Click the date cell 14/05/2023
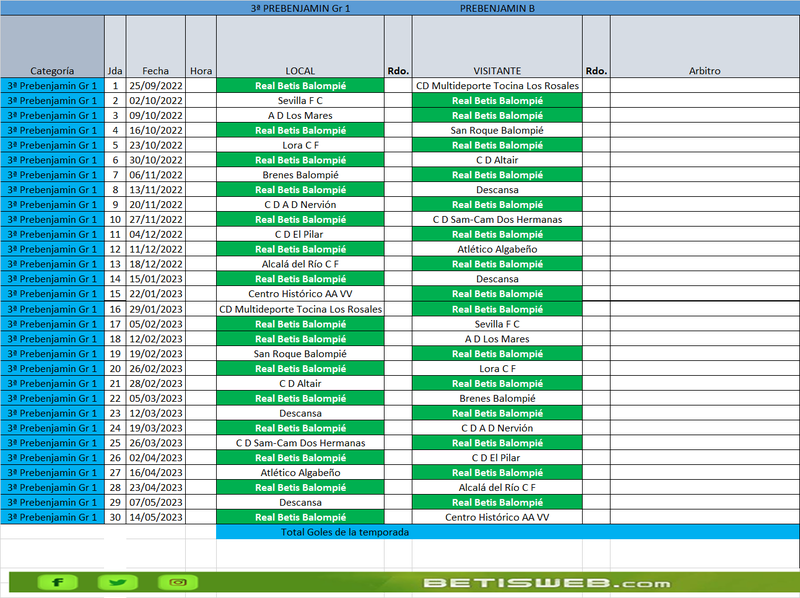The image size is (800, 598). 156,517
